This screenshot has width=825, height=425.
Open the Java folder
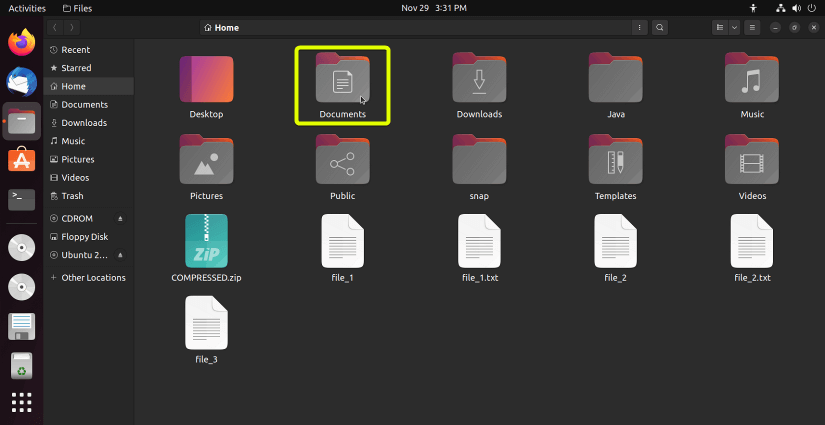pyautogui.click(x=616, y=77)
